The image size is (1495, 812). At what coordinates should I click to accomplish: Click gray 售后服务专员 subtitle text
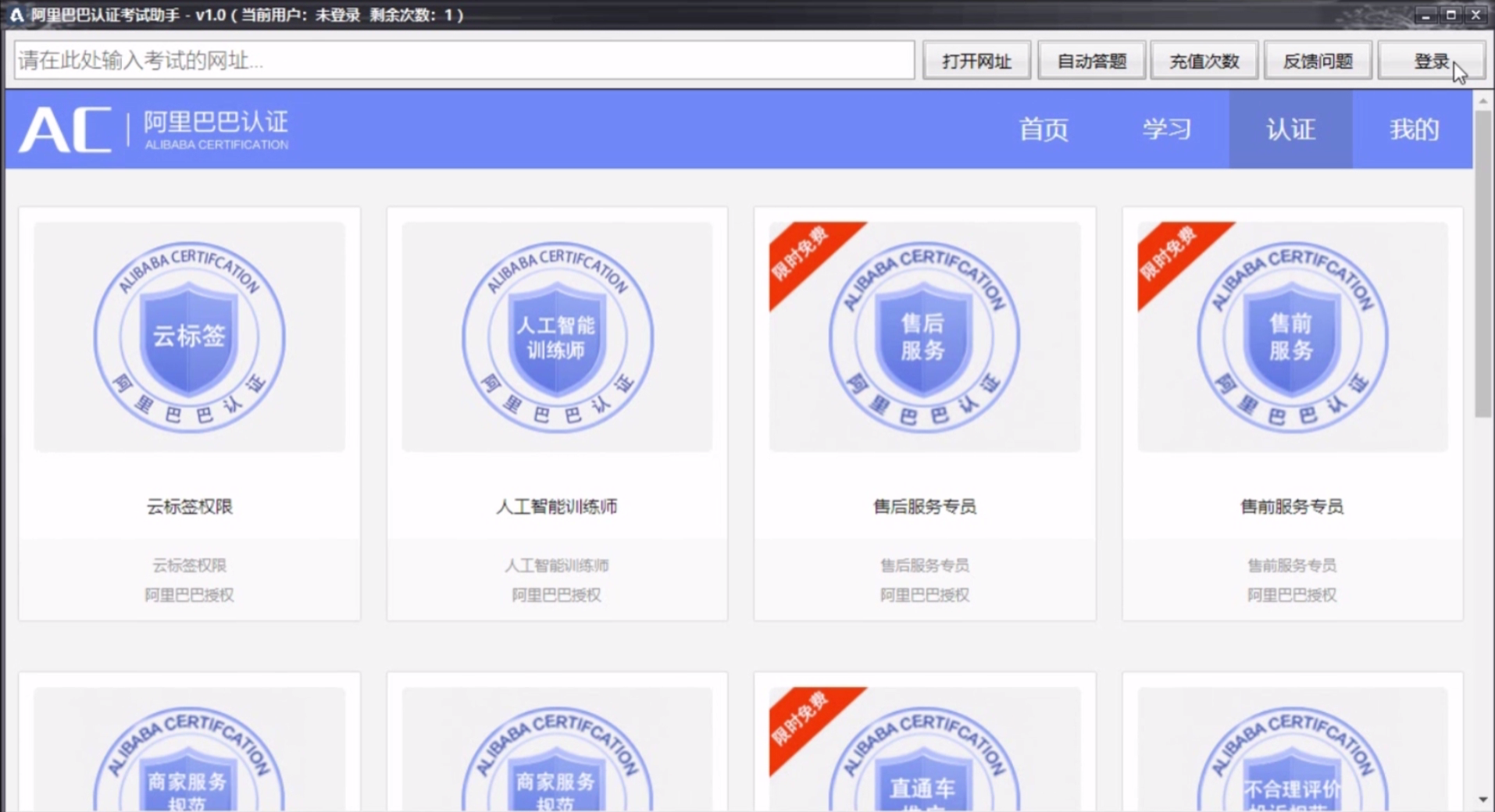pos(925,565)
